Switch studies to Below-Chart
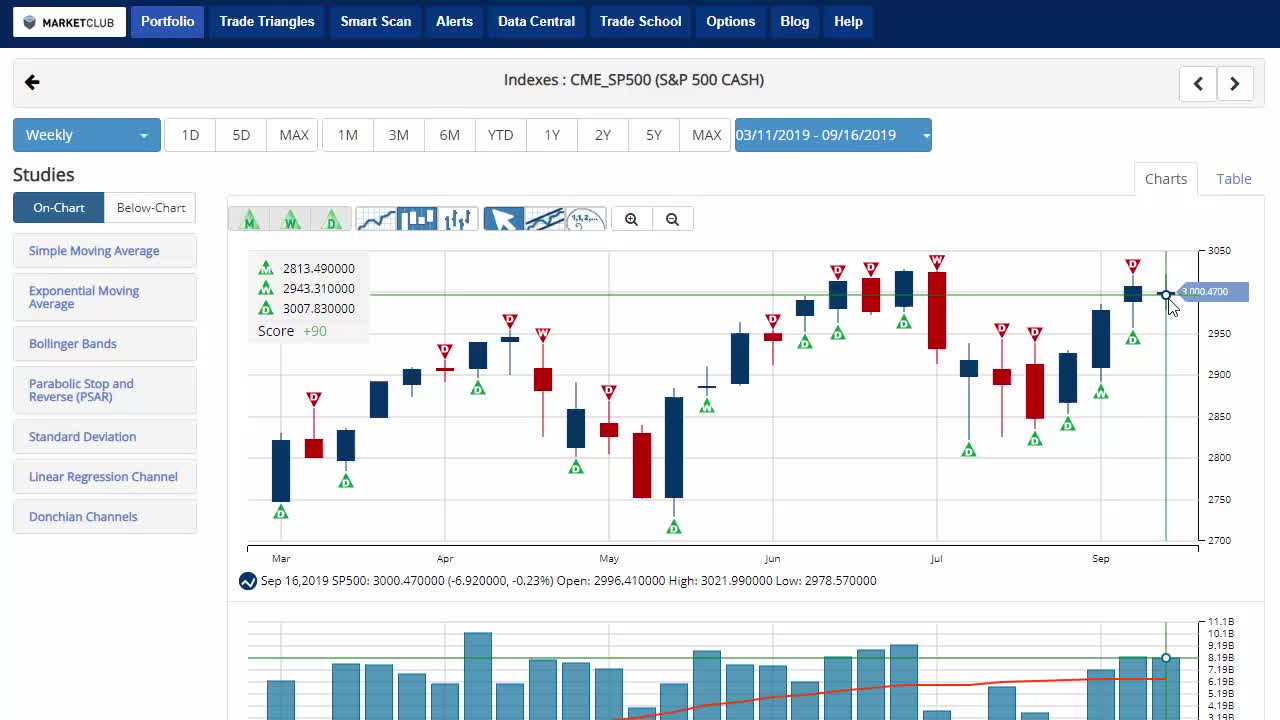1280x720 pixels. click(x=151, y=208)
